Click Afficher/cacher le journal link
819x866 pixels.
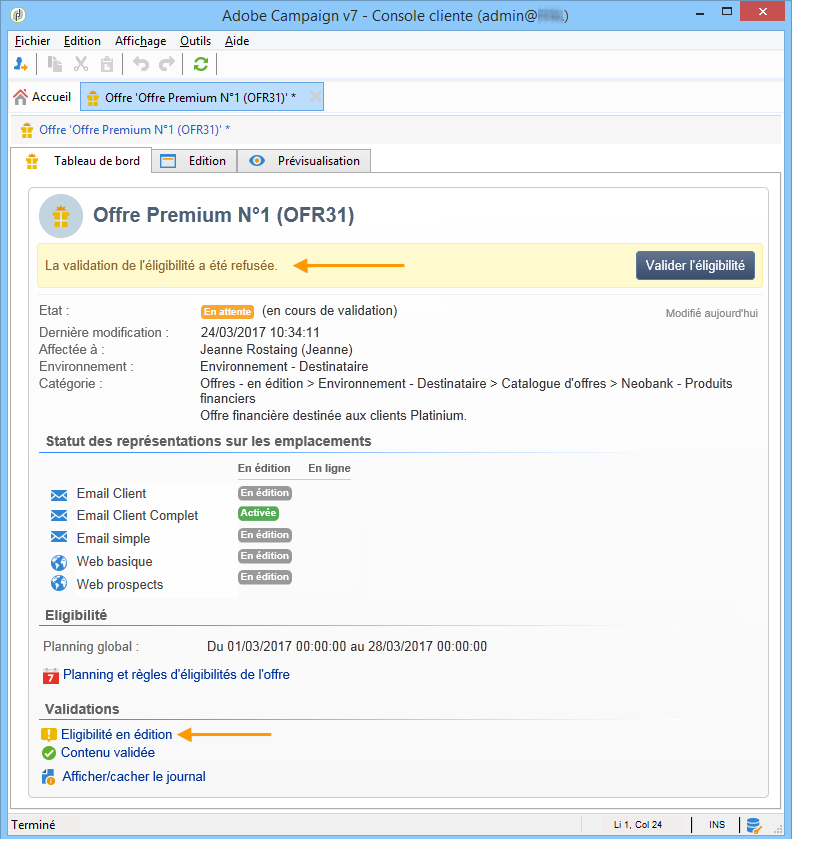tap(134, 777)
